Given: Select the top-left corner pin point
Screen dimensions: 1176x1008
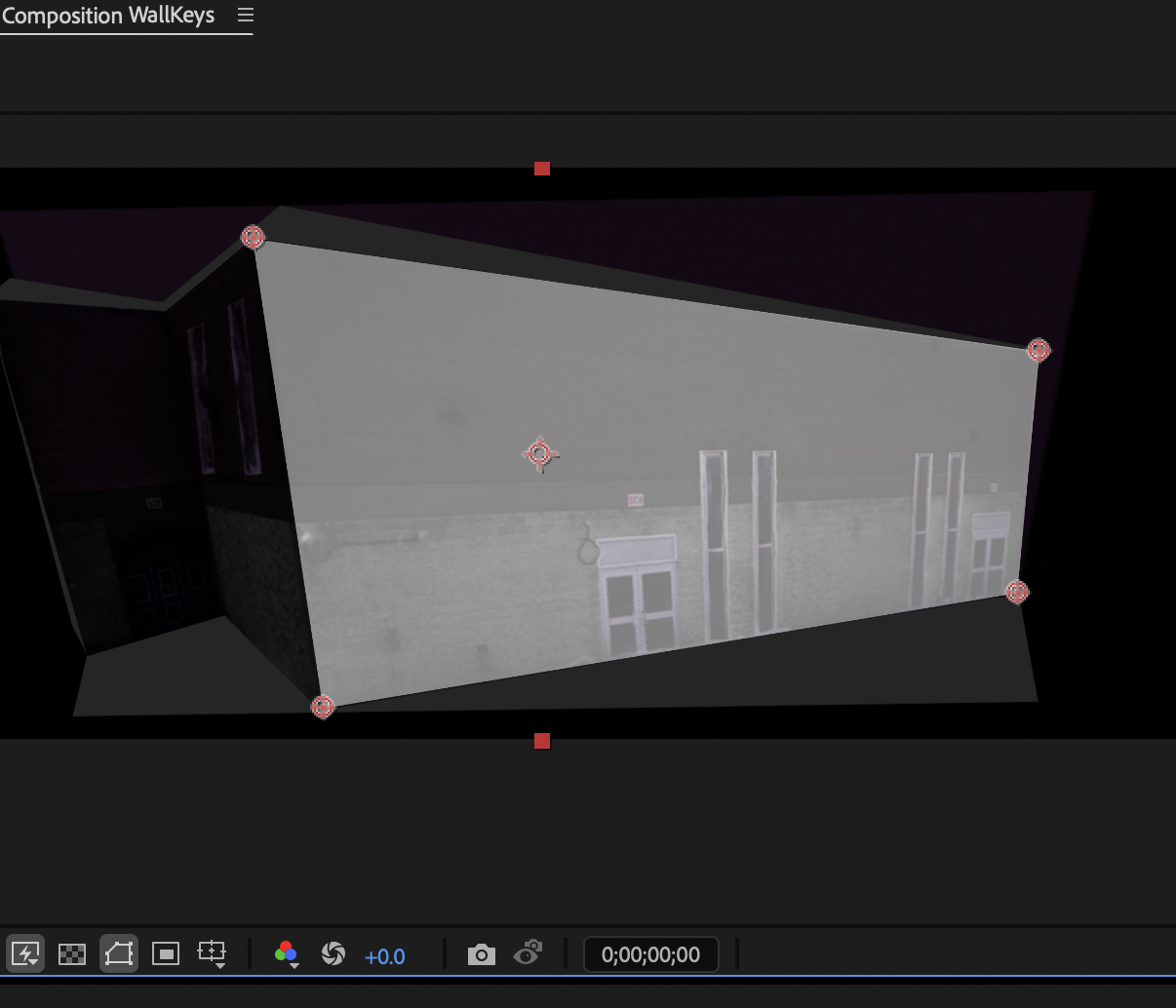Looking at the screenshot, I should [x=254, y=235].
